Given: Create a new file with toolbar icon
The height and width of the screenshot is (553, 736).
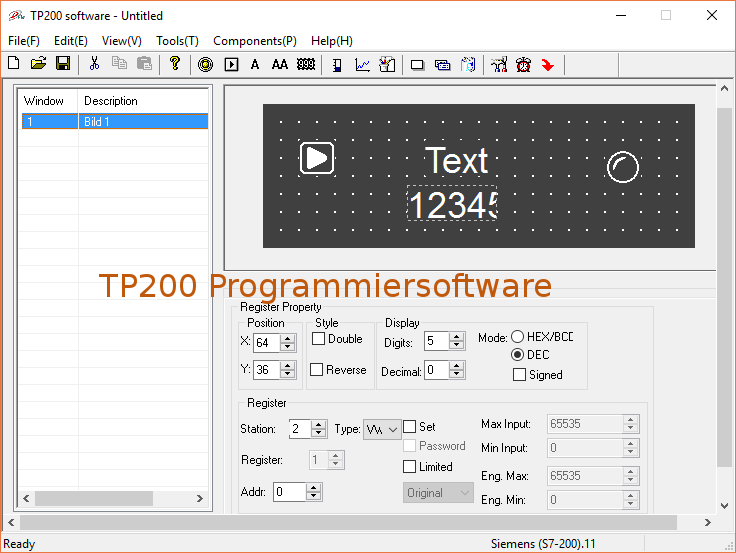Looking at the screenshot, I should click(14, 63).
